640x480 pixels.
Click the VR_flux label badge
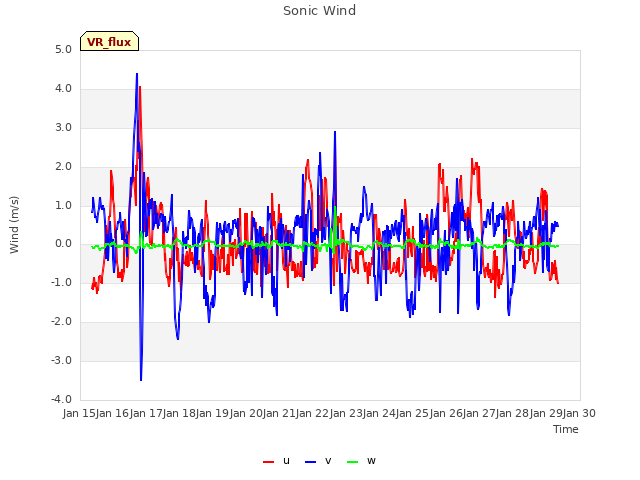109,41
